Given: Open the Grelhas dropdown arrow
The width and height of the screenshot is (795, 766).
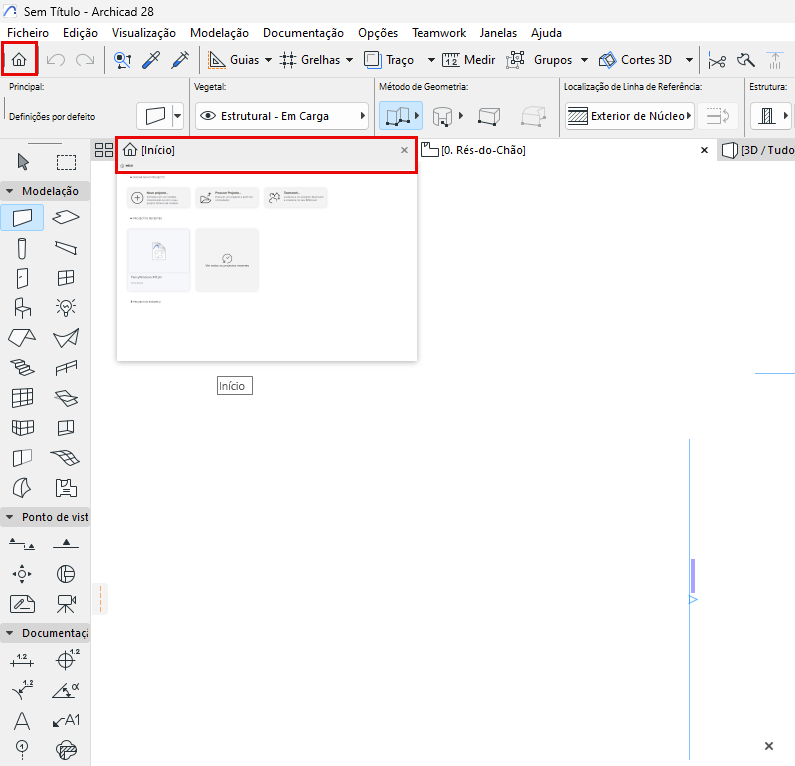Looking at the screenshot, I should pyautogui.click(x=349, y=60).
